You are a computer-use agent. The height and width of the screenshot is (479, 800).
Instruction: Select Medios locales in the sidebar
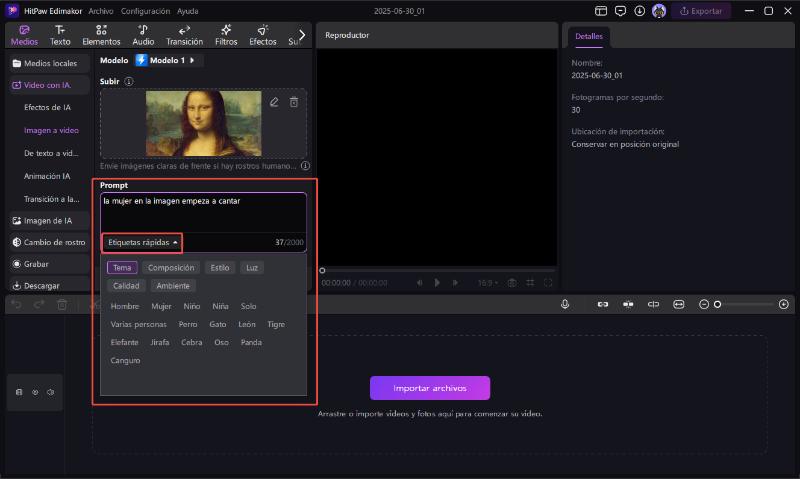coord(49,63)
